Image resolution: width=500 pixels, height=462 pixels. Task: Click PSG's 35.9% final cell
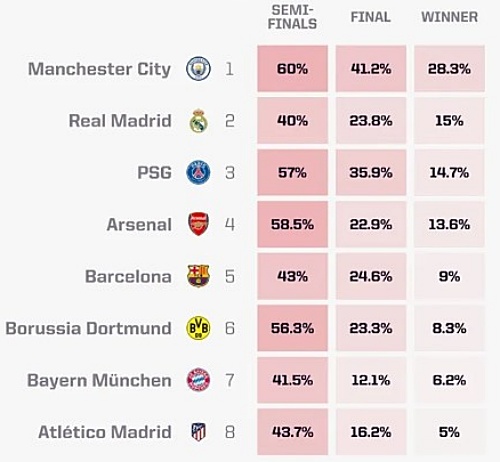371,172
